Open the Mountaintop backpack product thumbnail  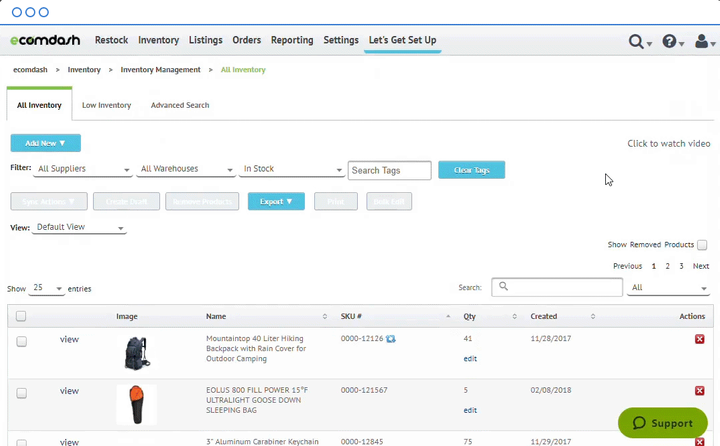137,353
